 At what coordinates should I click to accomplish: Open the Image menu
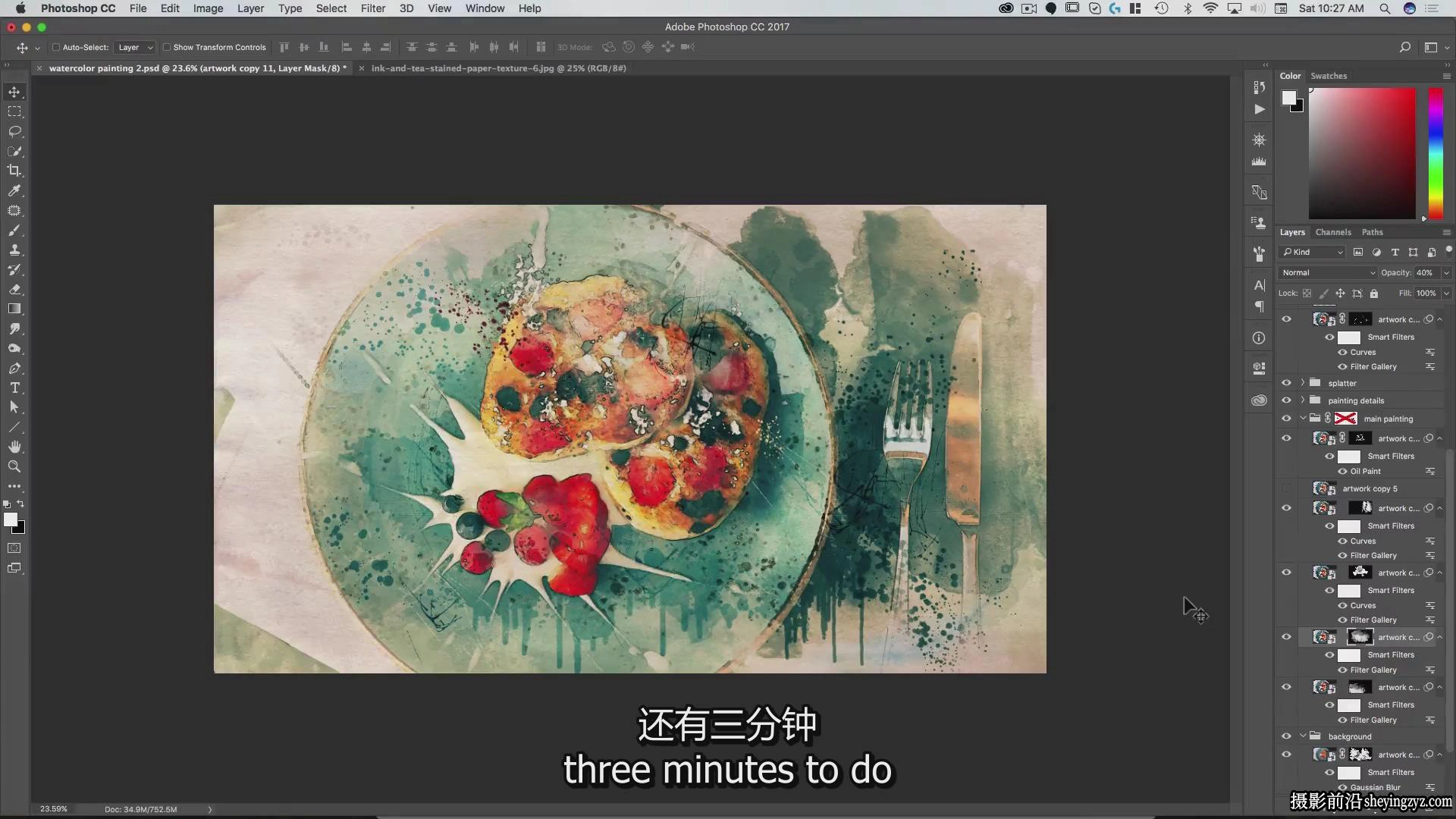coord(208,8)
